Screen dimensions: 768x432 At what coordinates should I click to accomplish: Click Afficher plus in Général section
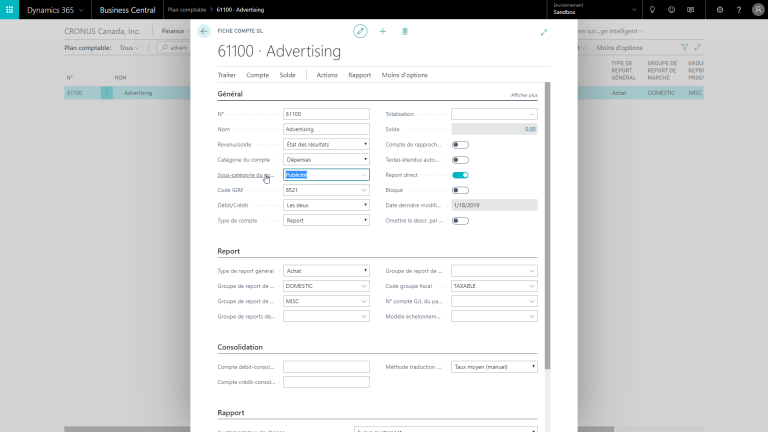pos(524,95)
